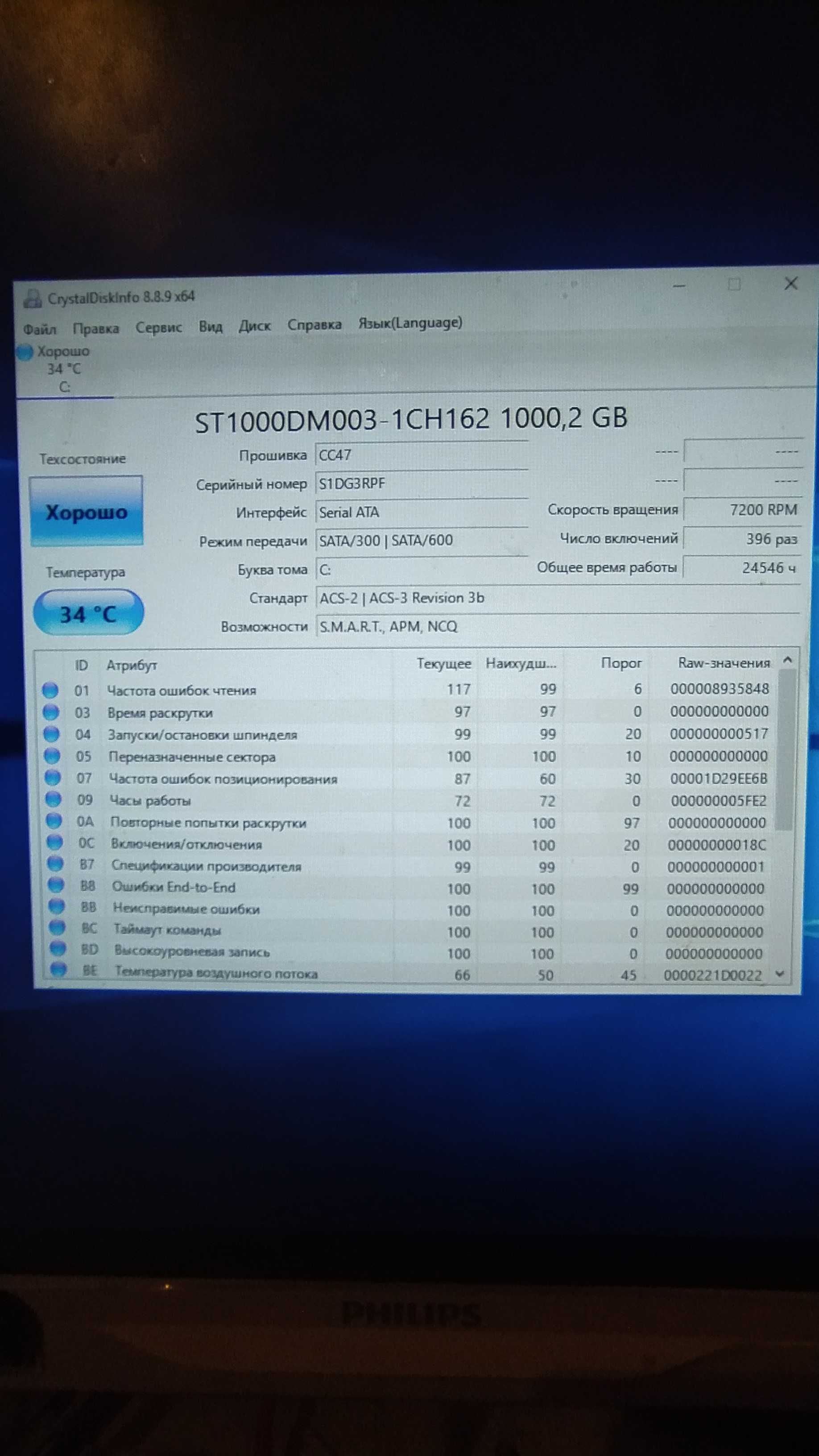Image resolution: width=819 pixels, height=1456 pixels.
Task: Click status dot for Спецификации производителя
Action: (x=55, y=864)
